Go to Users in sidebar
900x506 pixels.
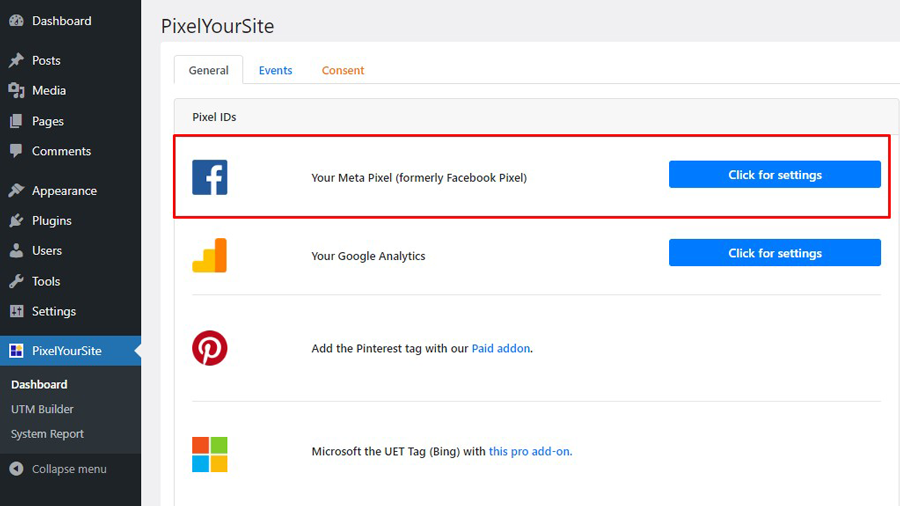46,251
